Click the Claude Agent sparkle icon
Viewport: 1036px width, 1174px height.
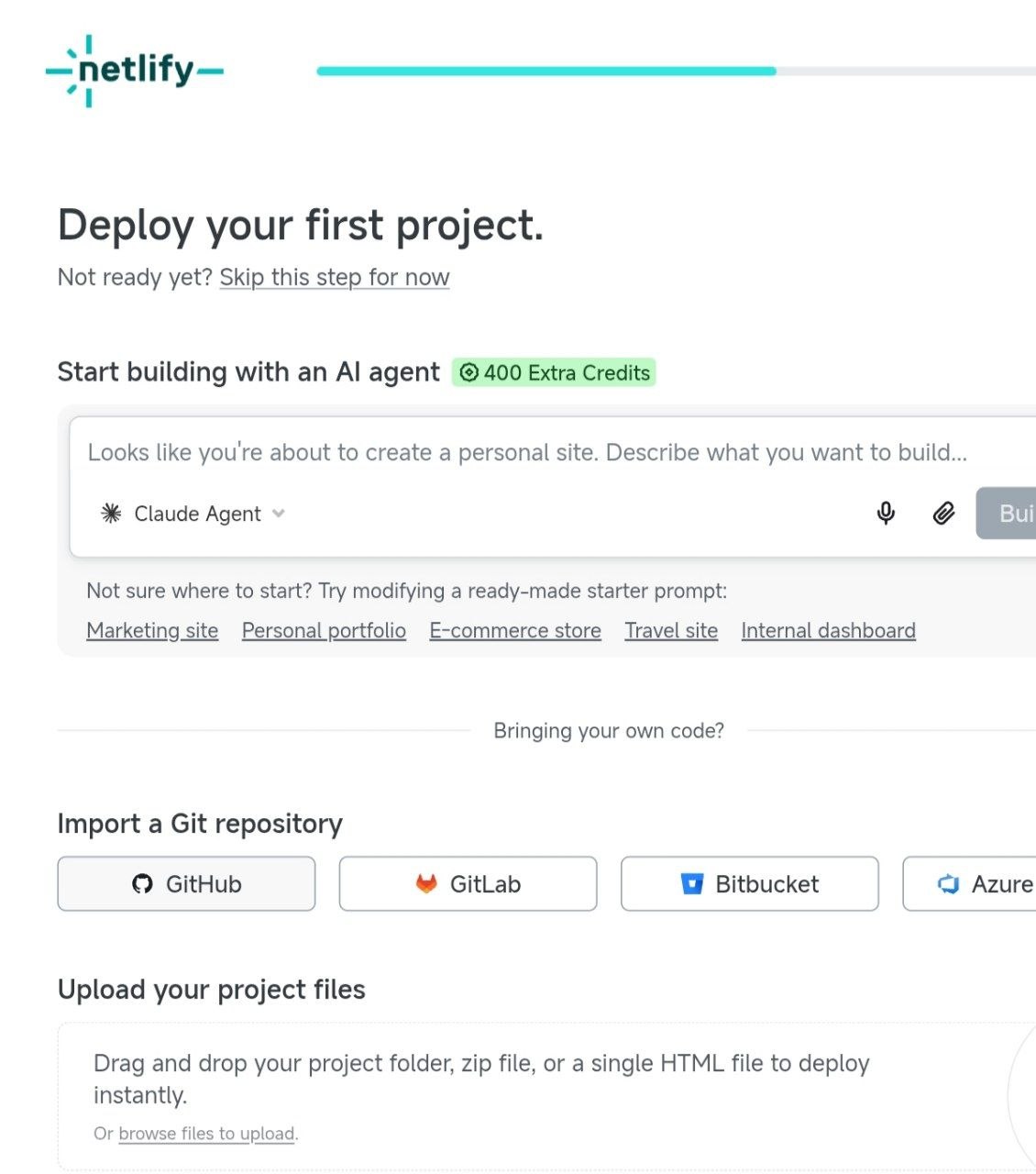[111, 513]
